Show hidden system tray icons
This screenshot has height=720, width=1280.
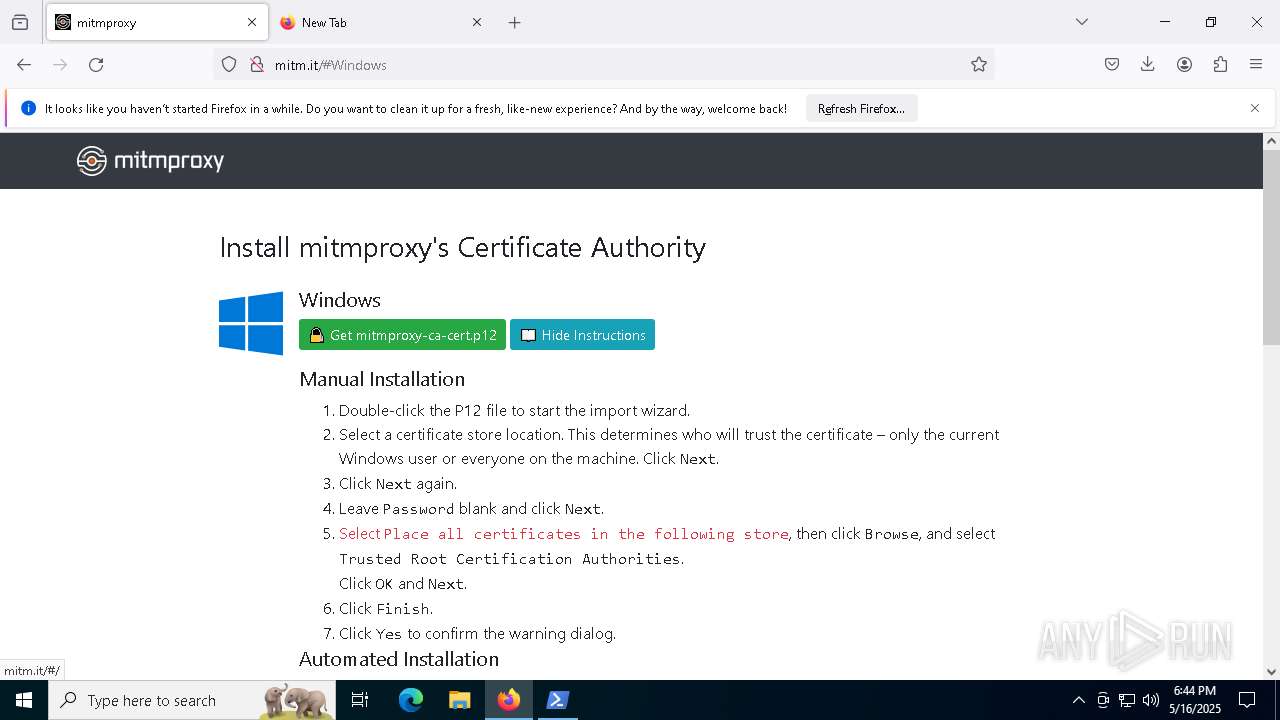[1078, 700]
